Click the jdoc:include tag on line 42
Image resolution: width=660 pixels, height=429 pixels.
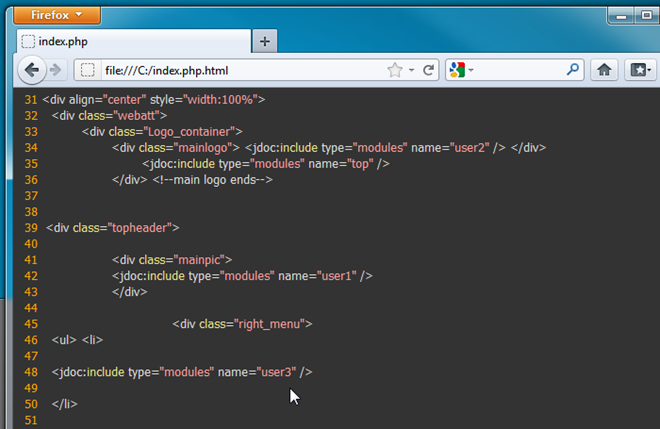(242, 276)
